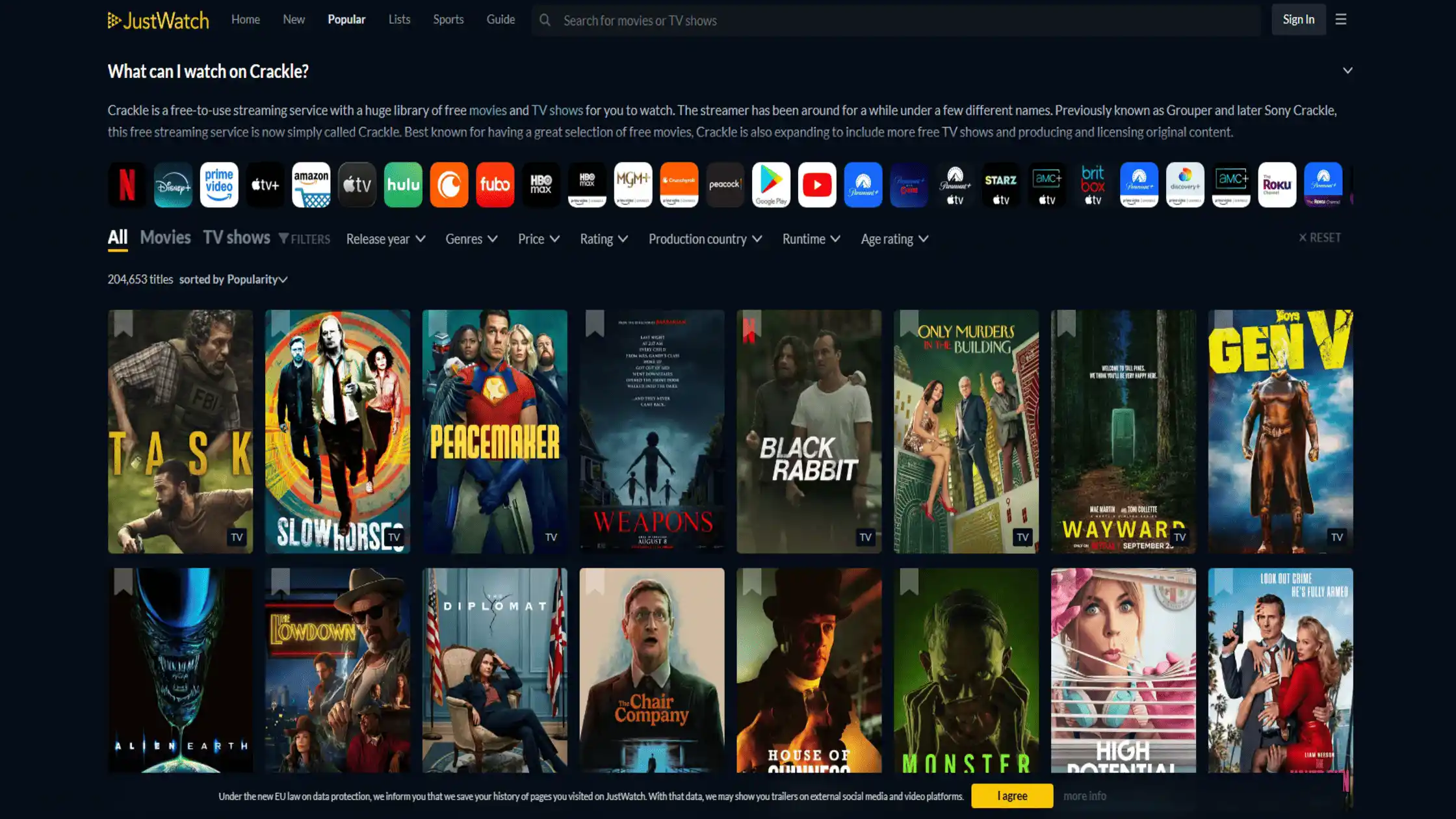The height and width of the screenshot is (819, 1456).
Task: Select the Peacock provider icon
Action: [x=725, y=185]
